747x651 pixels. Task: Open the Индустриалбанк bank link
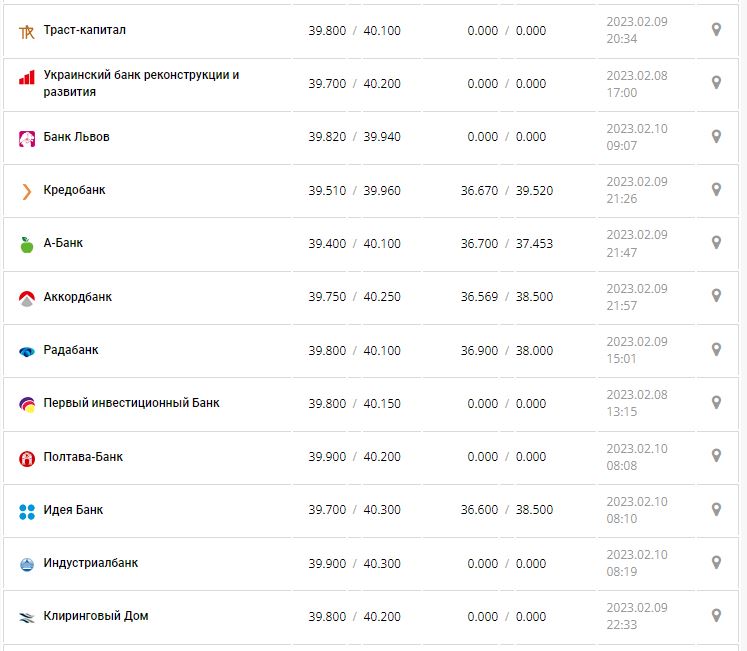click(91, 563)
